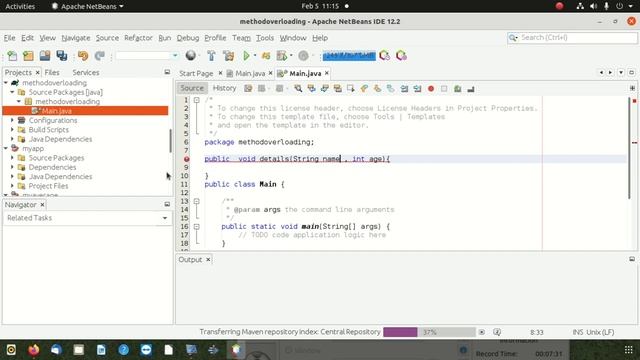Open the Debug Project dropdown arrow
The height and width of the screenshot is (360, 640).
[291, 56]
